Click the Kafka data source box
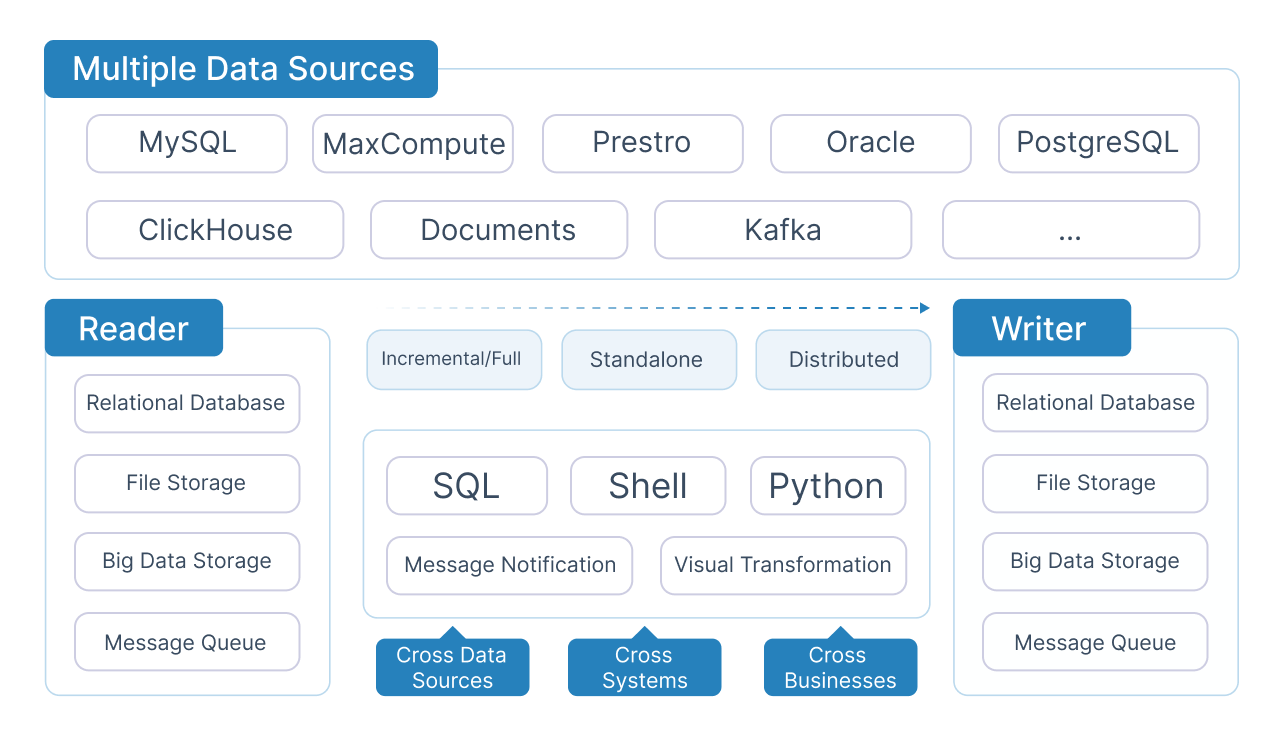Viewport: 1280px width, 750px height. point(783,230)
